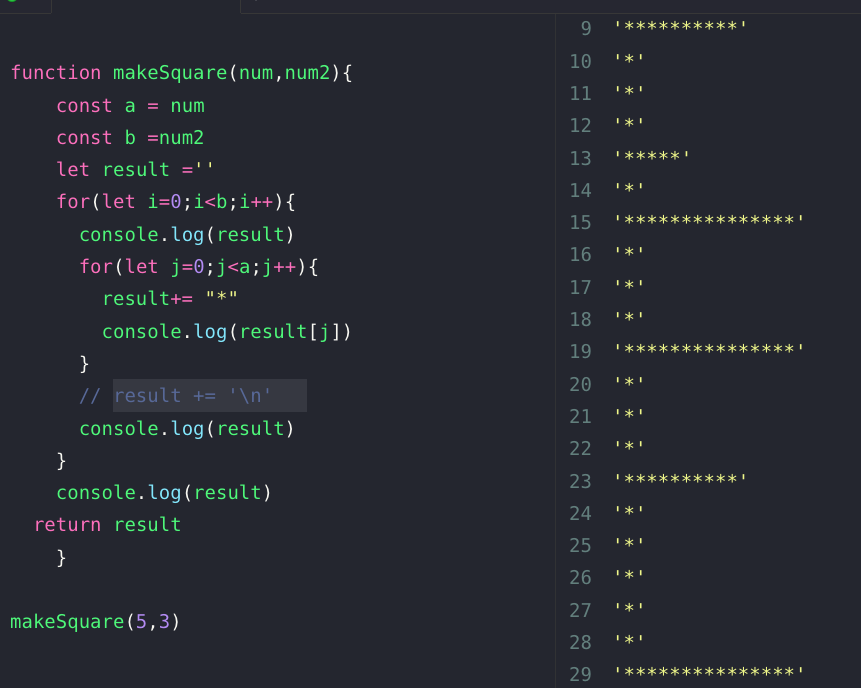Click output line number 14
Viewport: 861px width, 688px height.
click(x=580, y=191)
